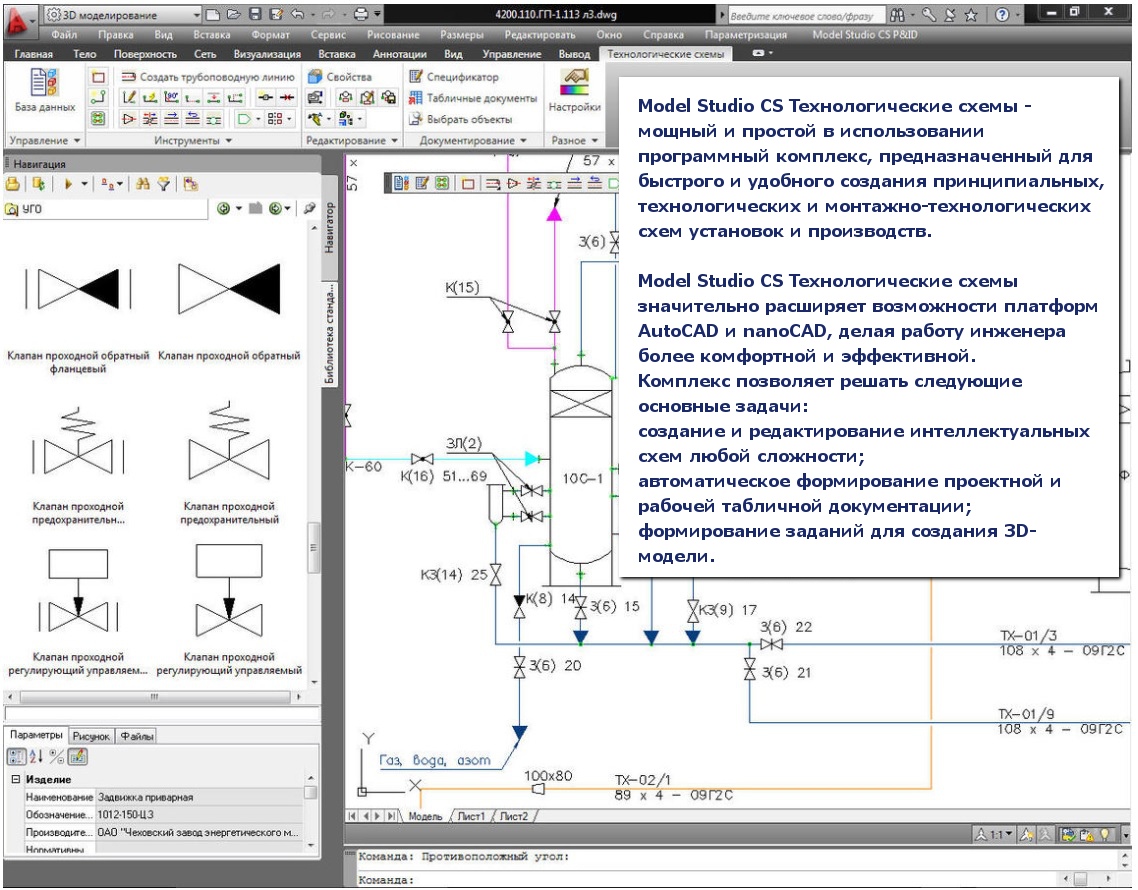Click the favorites star icon in title bar
The image size is (1138, 890).
click(x=972, y=14)
